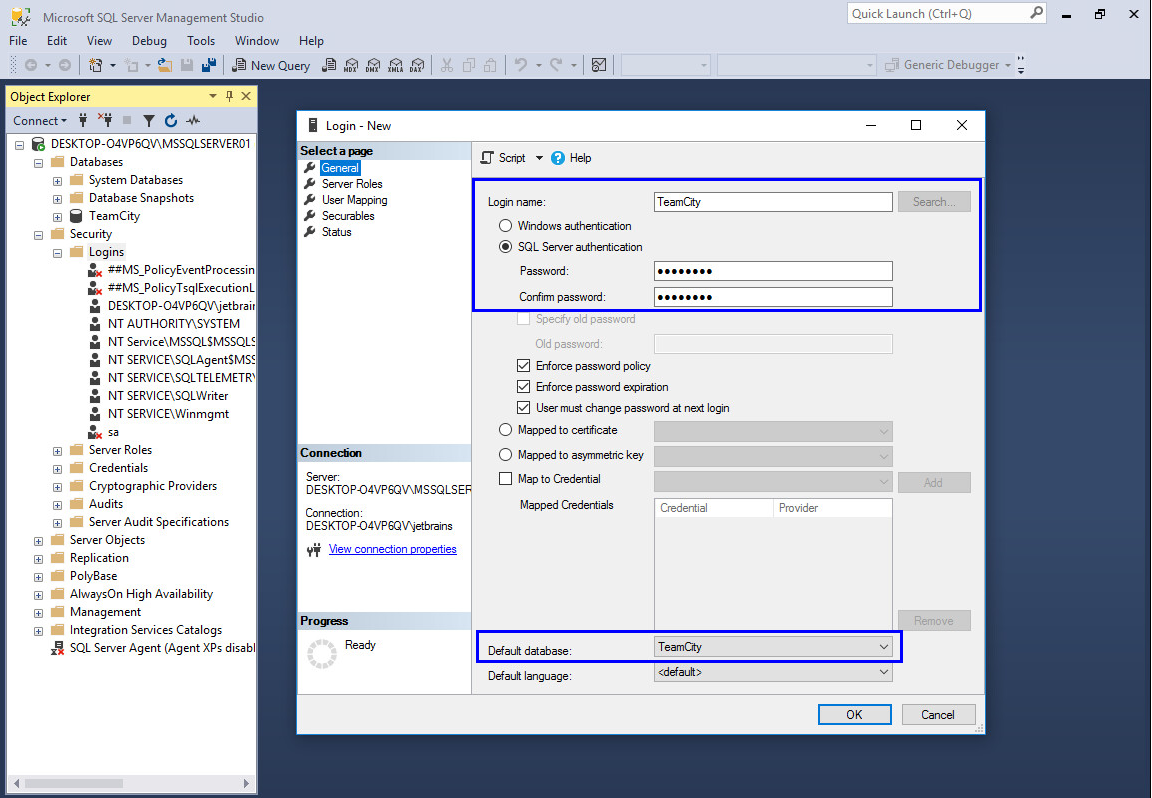Click the Disconnect plug icon in Object Explorer
The width and height of the screenshot is (1152, 798).
pyautogui.click(x=104, y=121)
